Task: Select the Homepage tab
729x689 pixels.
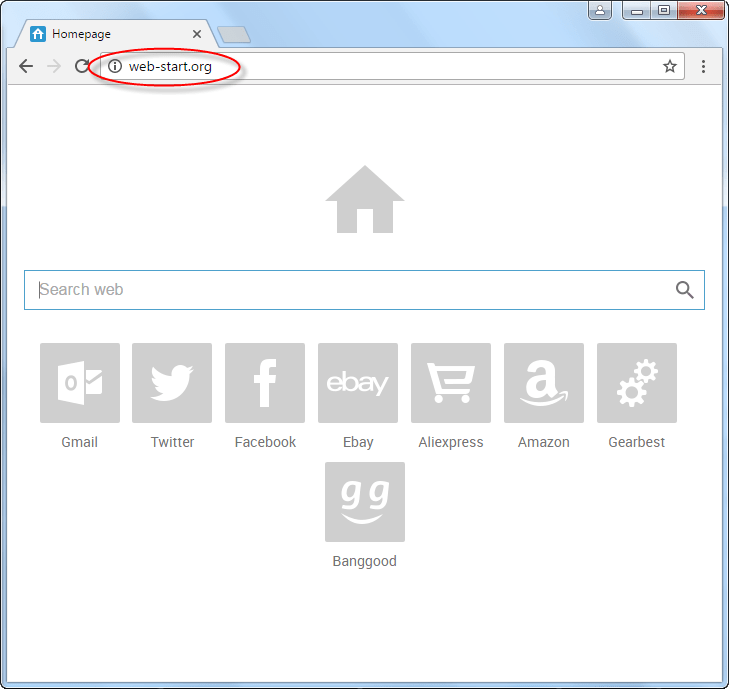Action: point(116,34)
